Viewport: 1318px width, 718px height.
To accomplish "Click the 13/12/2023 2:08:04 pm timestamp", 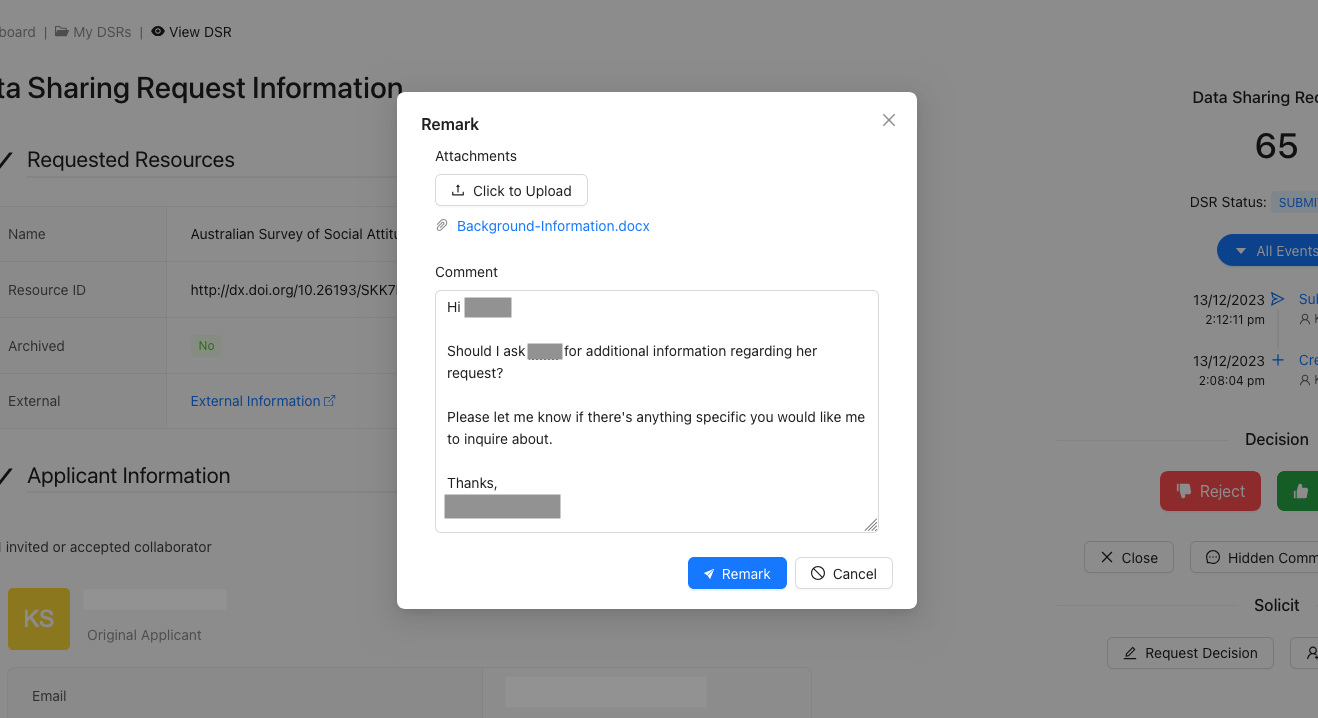I will coord(1229,370).
